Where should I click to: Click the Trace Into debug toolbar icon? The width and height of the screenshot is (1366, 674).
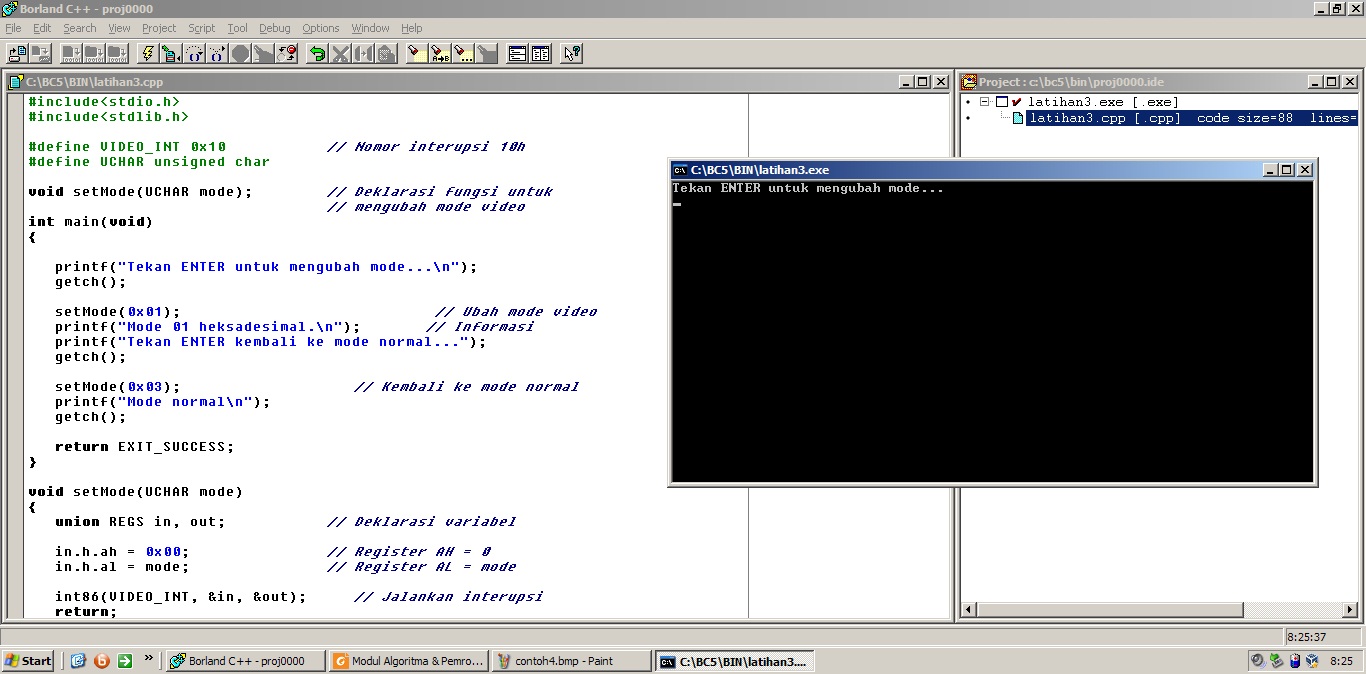coord(216,53)
